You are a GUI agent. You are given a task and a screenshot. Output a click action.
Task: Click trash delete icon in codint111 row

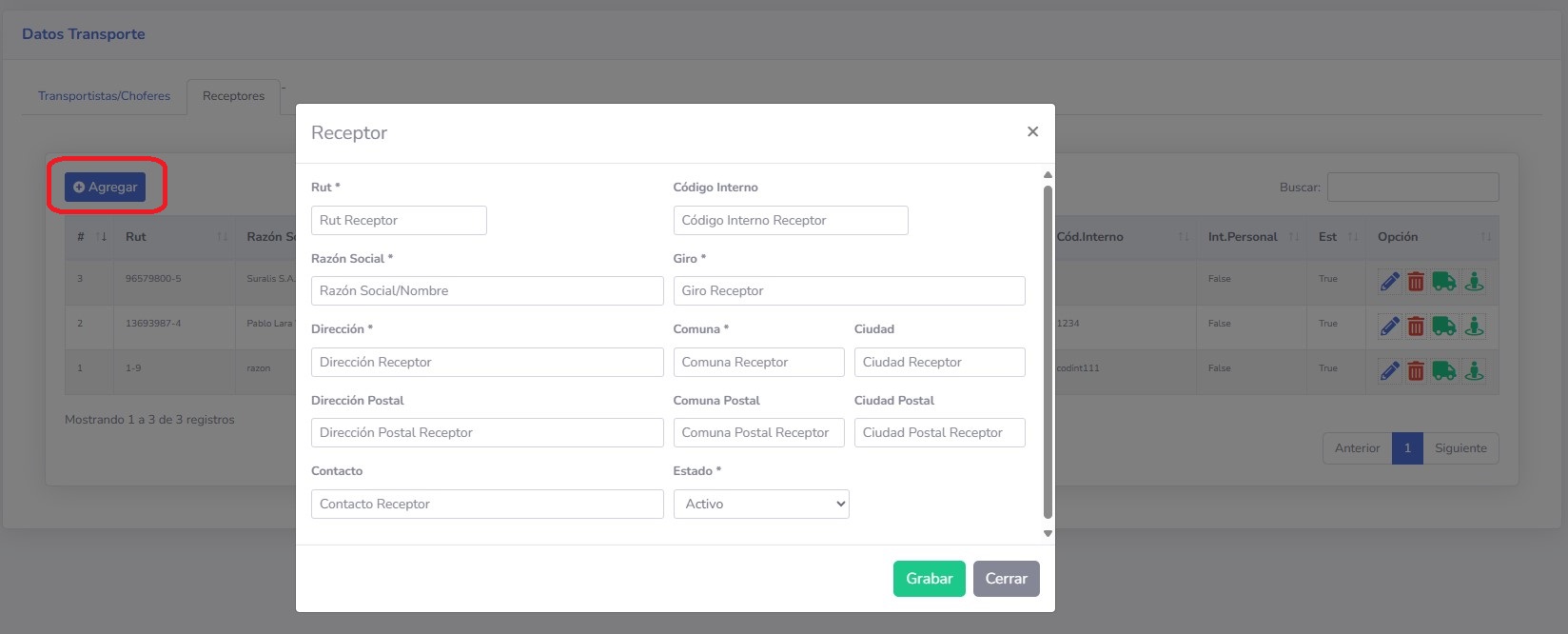(1416, 370)
